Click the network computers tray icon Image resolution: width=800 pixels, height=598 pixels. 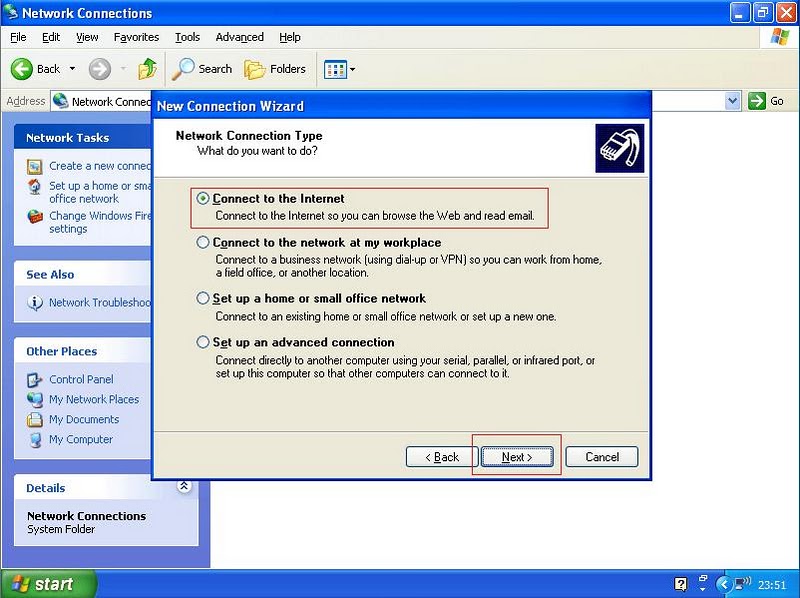coord(743,583)
